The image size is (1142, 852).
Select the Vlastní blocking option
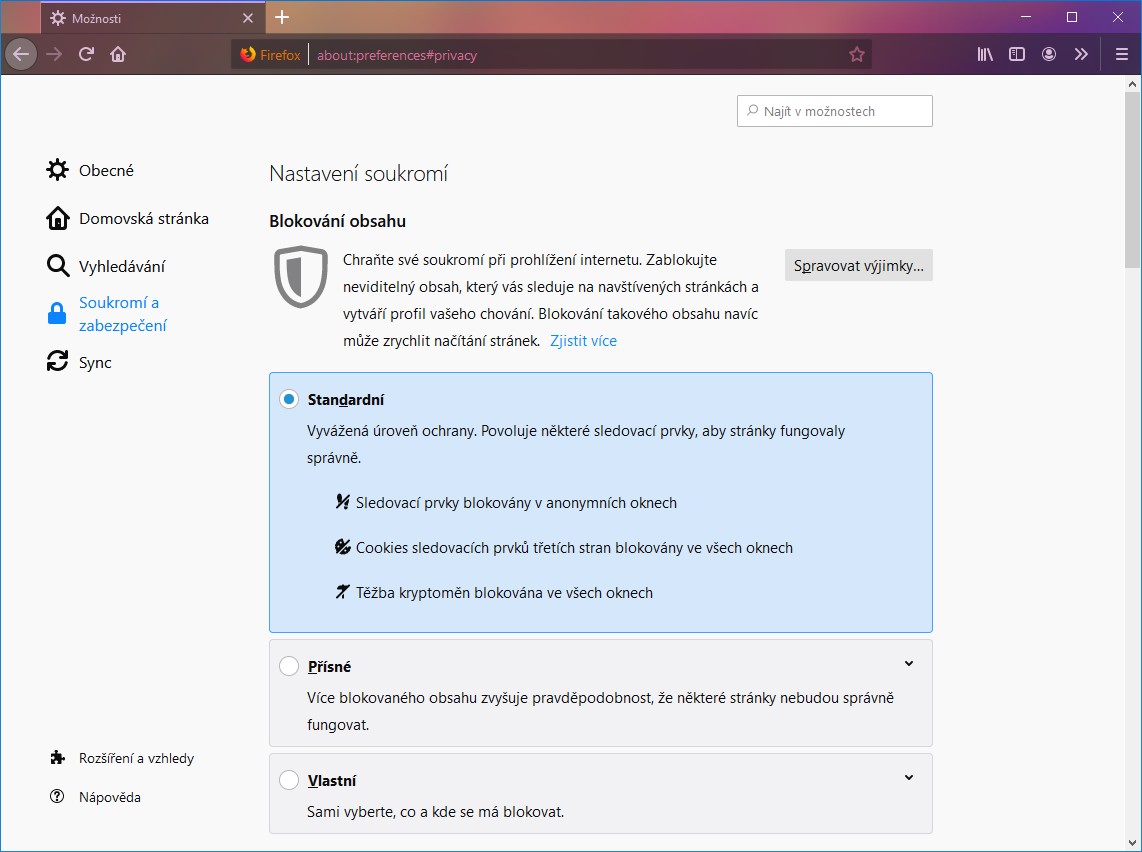[290, 780]
